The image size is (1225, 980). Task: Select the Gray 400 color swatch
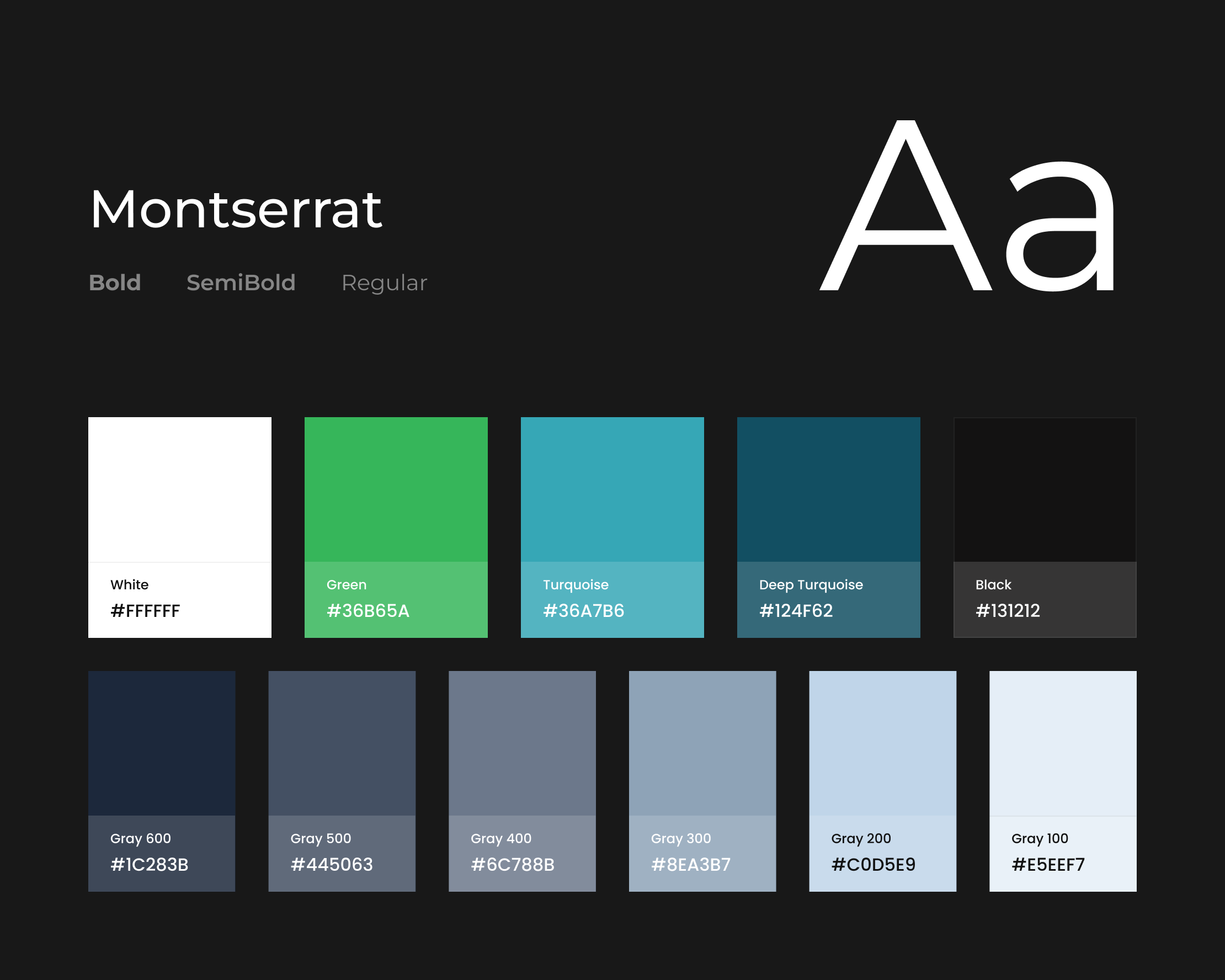point(522,743)
